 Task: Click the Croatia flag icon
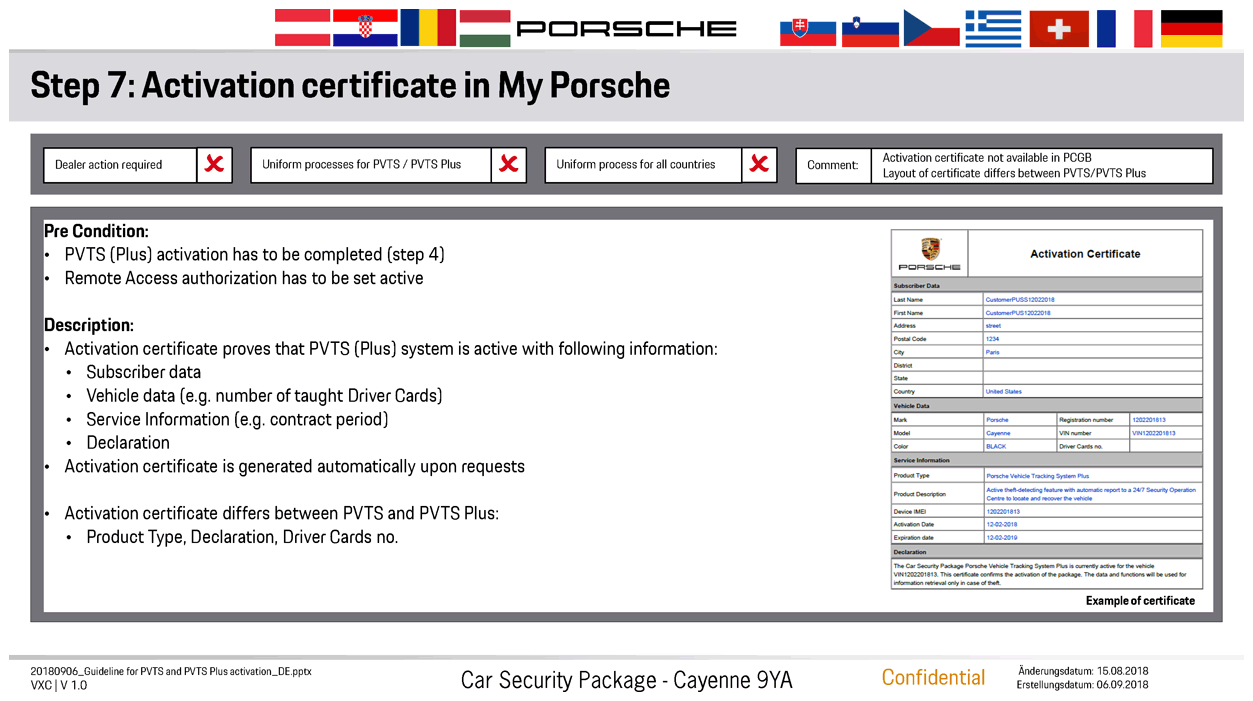365,27
